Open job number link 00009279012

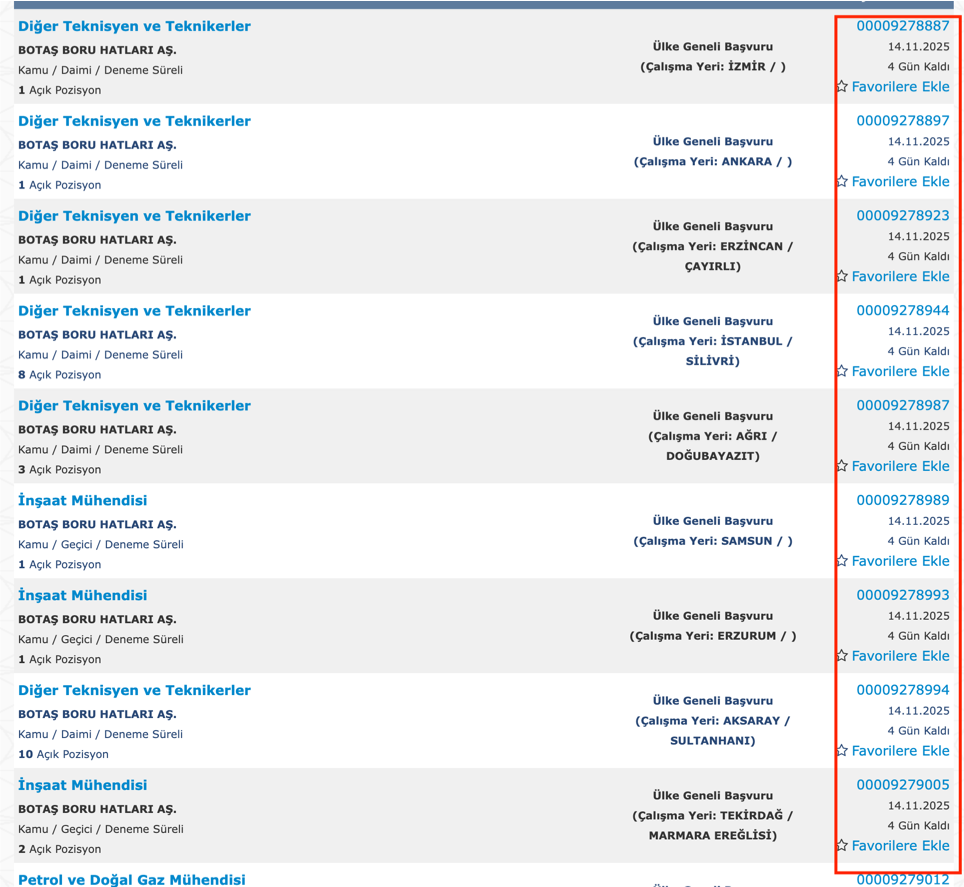tap(902, 879)
